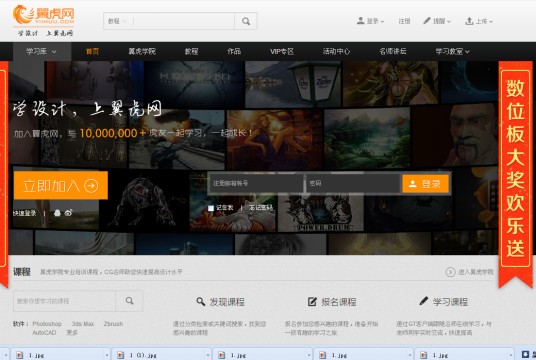Follow the 进入翼虎学院 link
Image resolution: width=536 pixels, height=360 pixels.
pos(470,272)
